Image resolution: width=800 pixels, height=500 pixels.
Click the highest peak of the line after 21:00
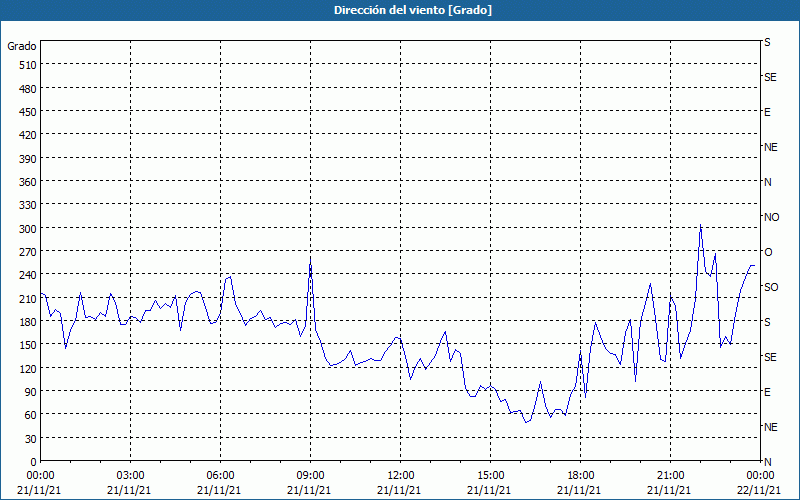tap(701, 224)
